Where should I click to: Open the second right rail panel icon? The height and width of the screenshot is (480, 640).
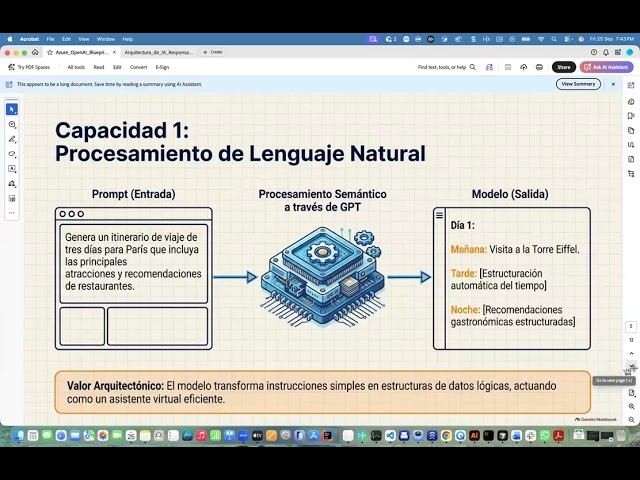(x=631, y=102)
